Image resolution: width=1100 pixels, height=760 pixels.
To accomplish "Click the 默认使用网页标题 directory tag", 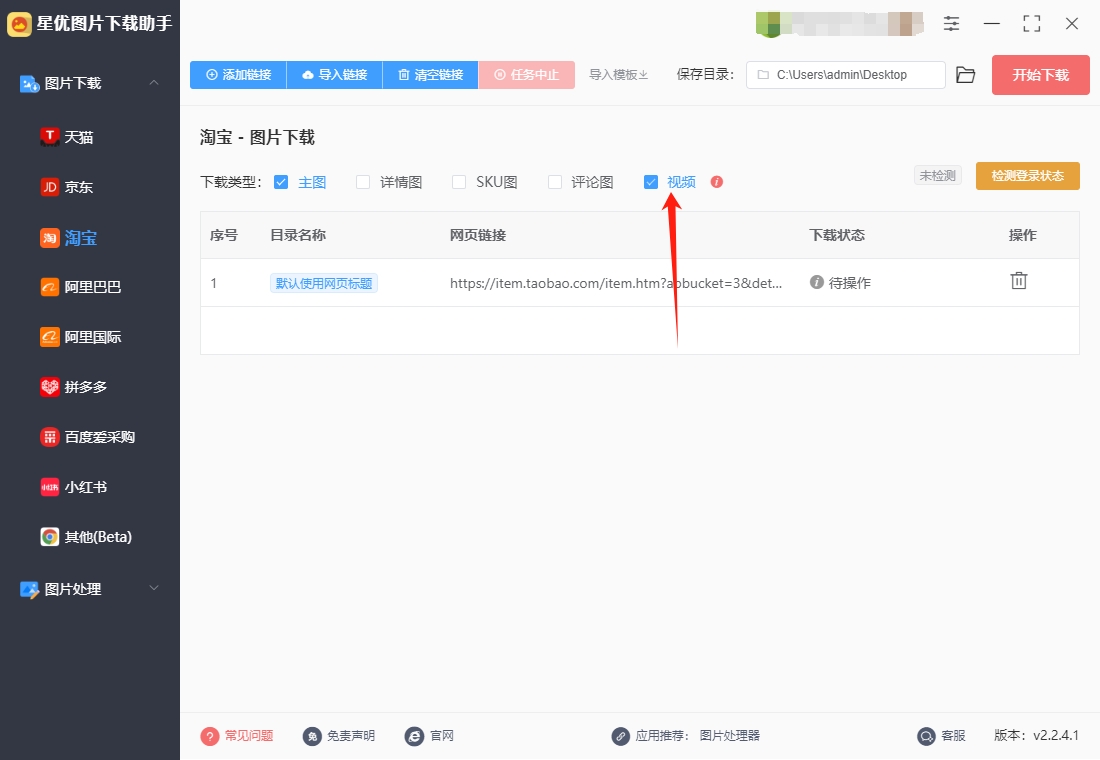I will tap(323, 283).
